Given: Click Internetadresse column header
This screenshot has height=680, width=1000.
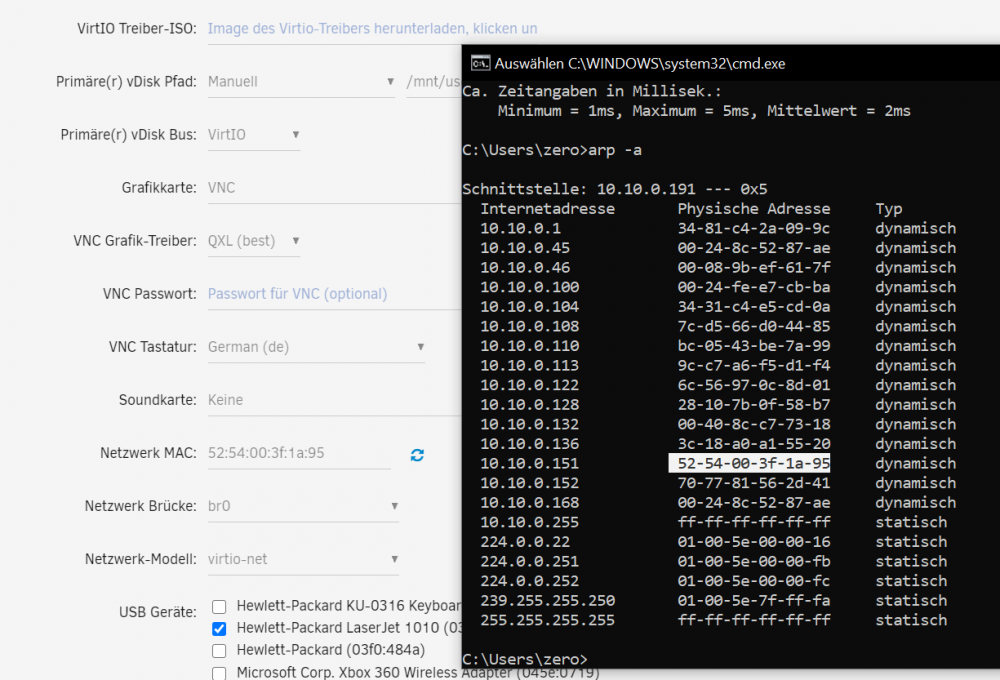Looking at the screenshot, I should (547, 209).
